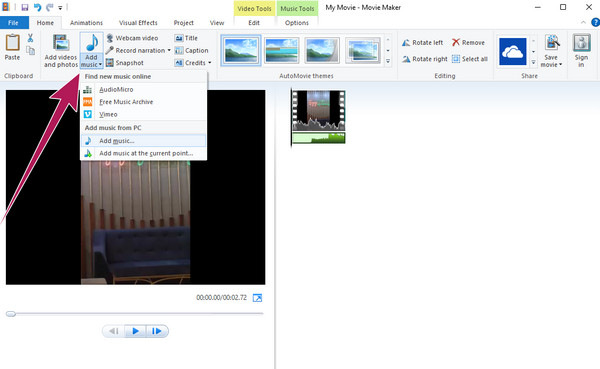Click the Redo arrow in title bar
Image resolution: width=600 pixels, height=369 pixels.
click(x=49, y=7)
